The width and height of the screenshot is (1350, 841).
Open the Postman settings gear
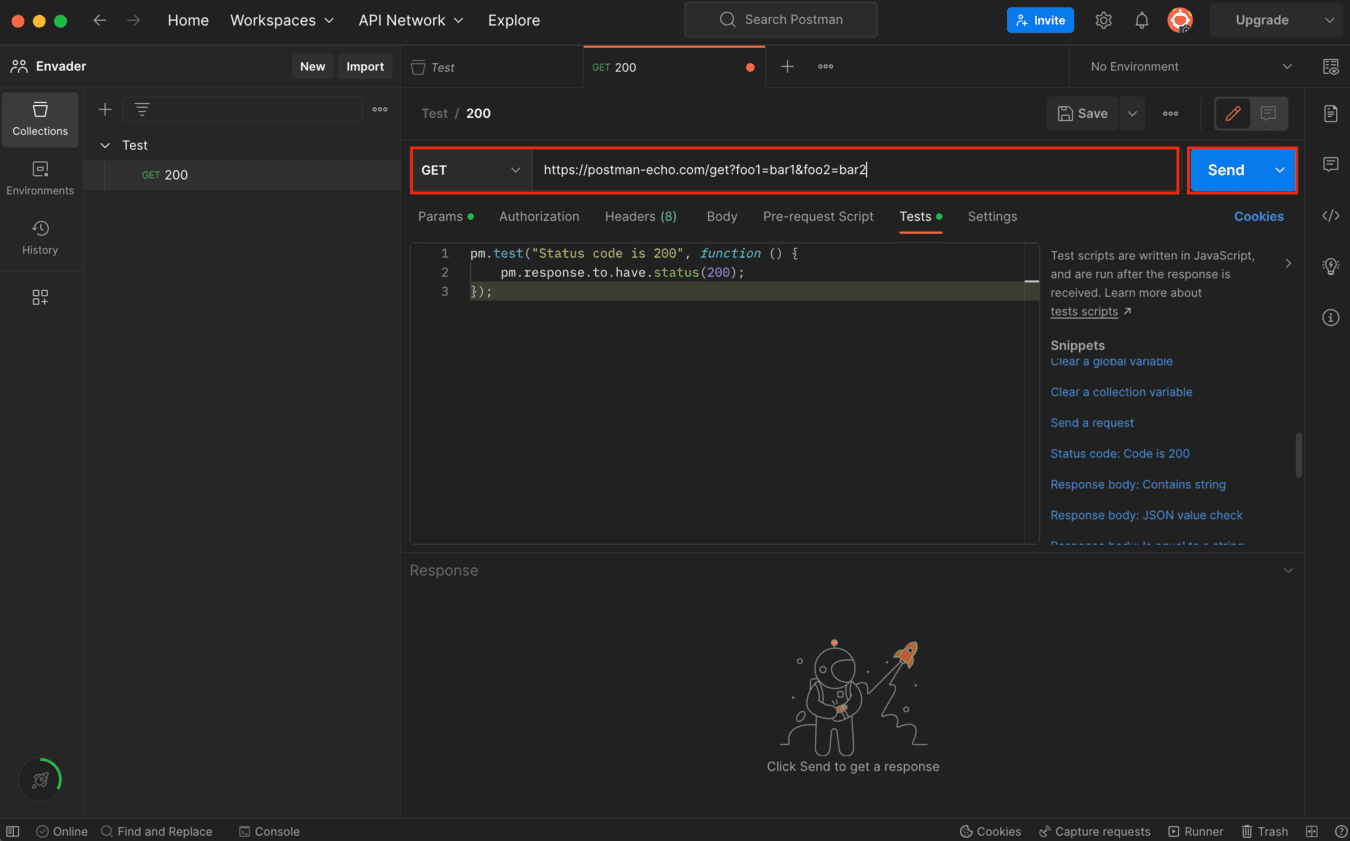[x=1103, y=20]
